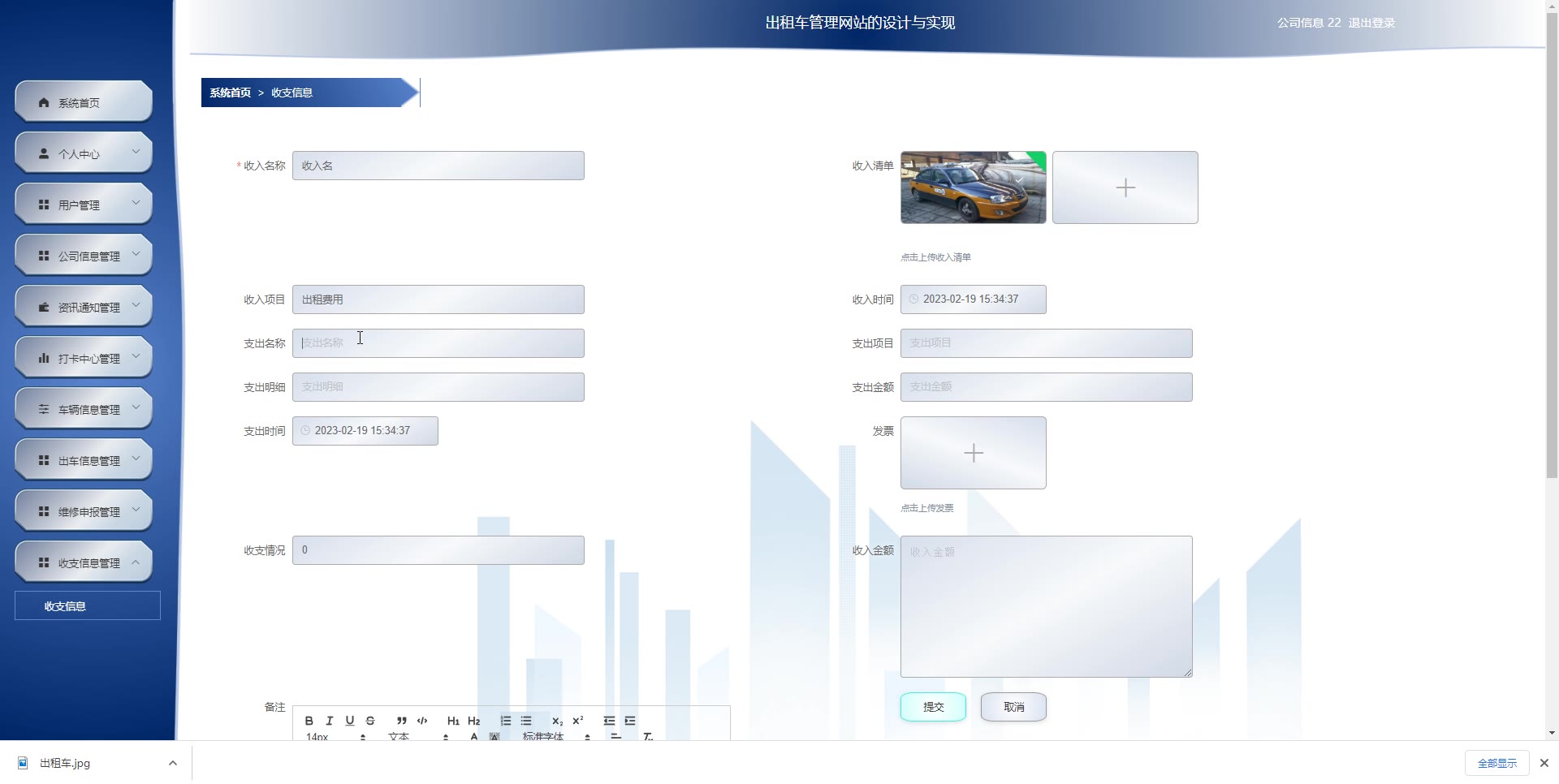Click the grid icon beside 出车信息管理
Screen dimensions: 1559x784
coord(44,460)
